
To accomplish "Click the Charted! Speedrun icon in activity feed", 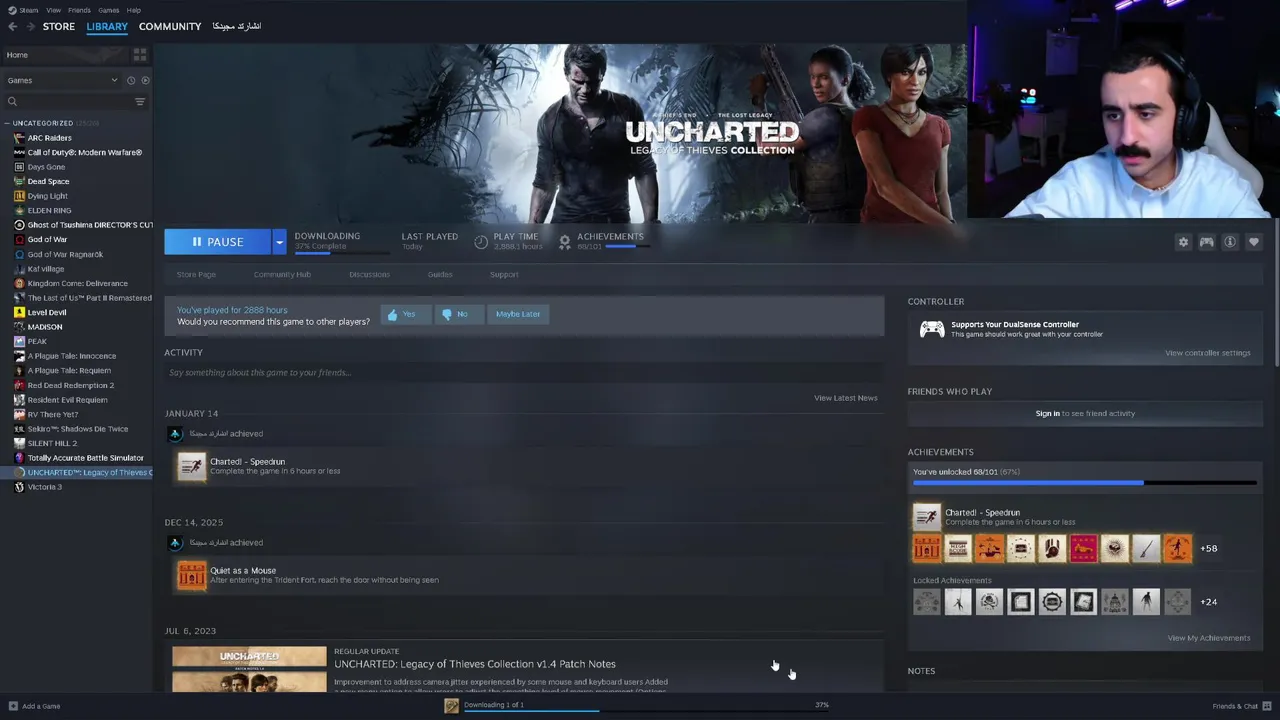I will point(191,466).
